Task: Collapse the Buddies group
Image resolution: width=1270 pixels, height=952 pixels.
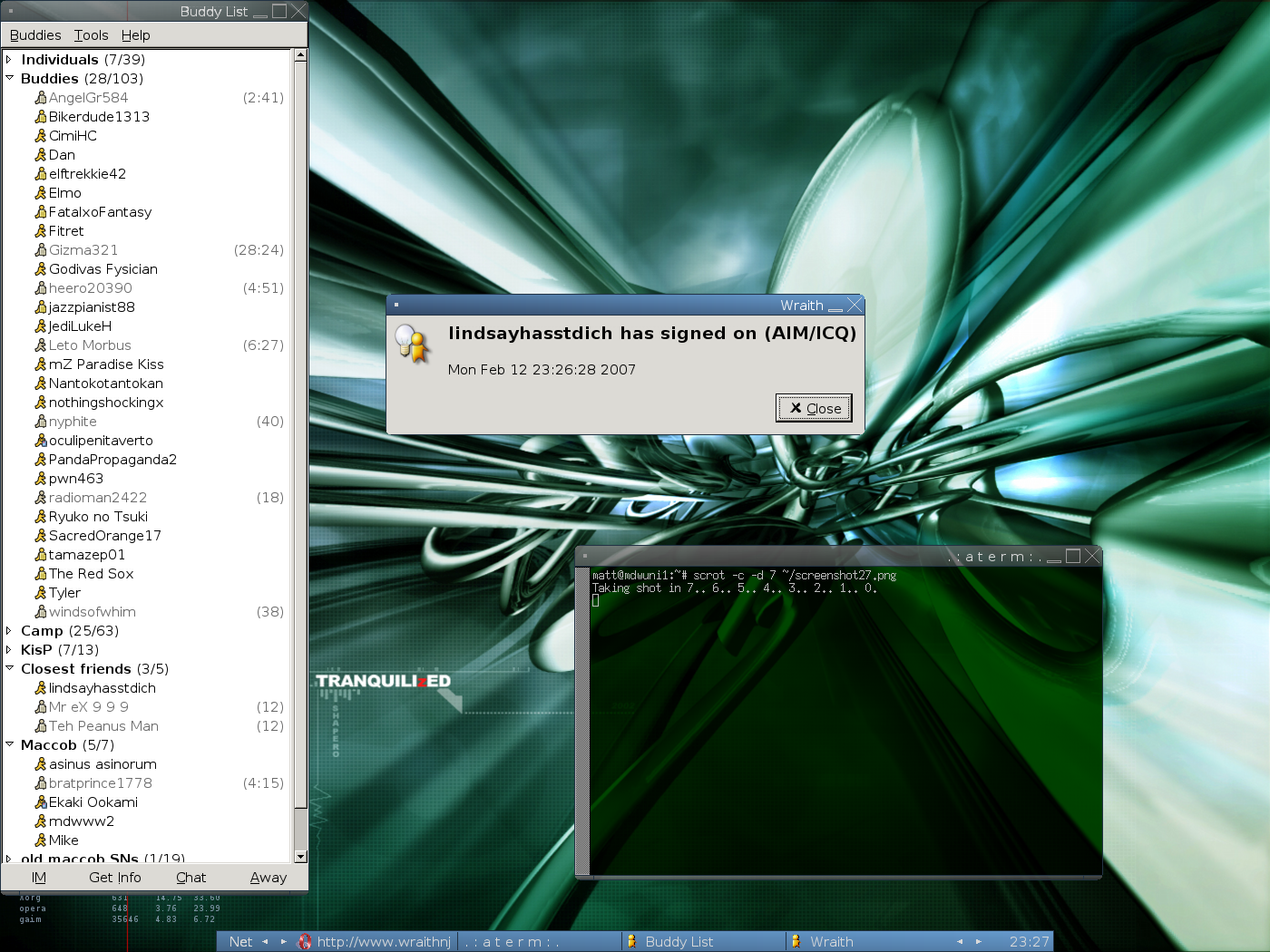Action: click(x=9, y=79)
